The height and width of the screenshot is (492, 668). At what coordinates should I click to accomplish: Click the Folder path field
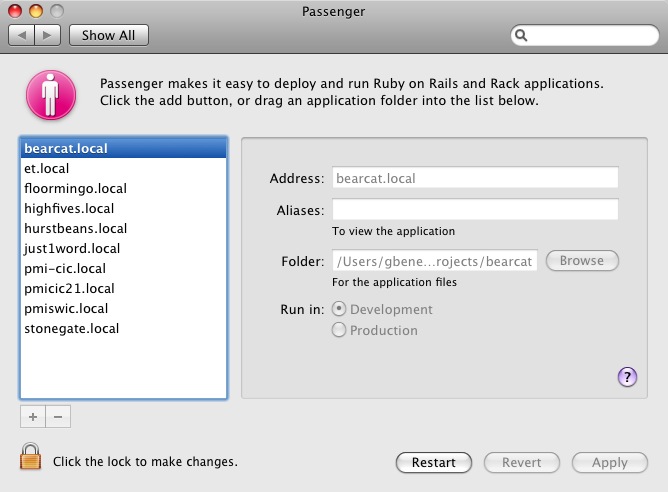click(435, 260)
